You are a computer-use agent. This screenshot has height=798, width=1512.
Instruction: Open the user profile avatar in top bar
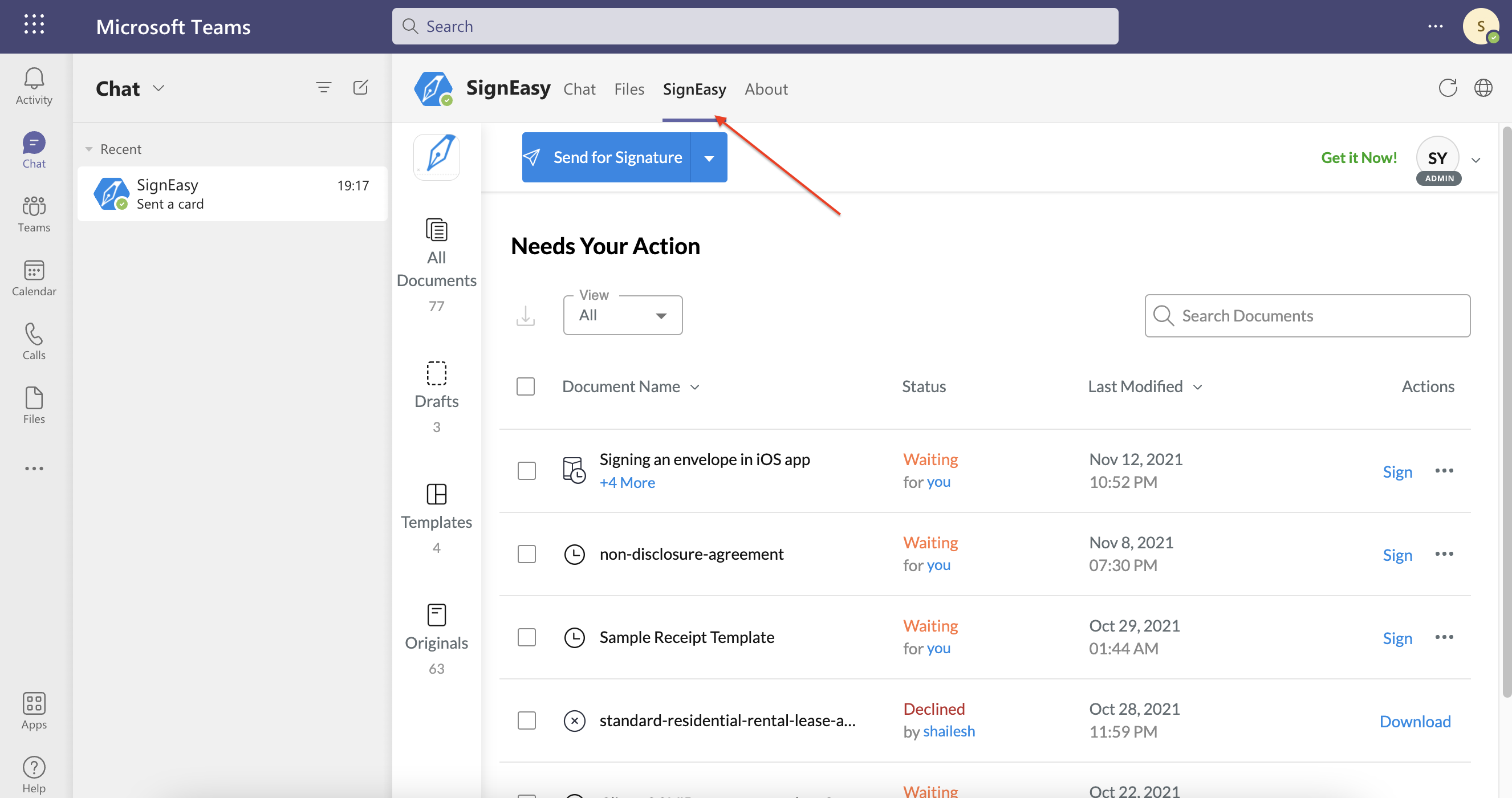[1481, 26]
